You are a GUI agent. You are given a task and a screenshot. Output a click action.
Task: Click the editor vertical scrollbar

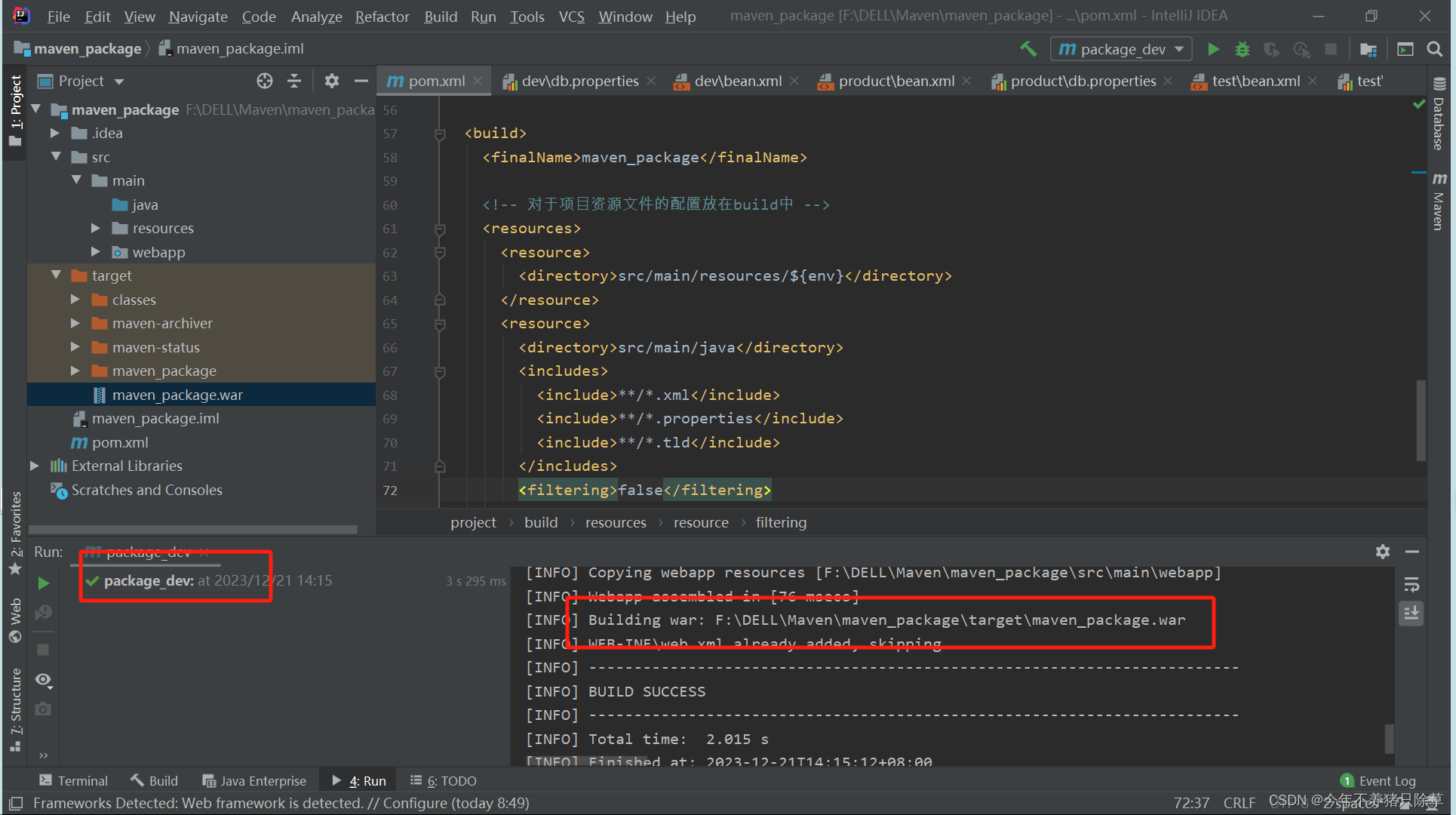click(x=1421, y=419)
